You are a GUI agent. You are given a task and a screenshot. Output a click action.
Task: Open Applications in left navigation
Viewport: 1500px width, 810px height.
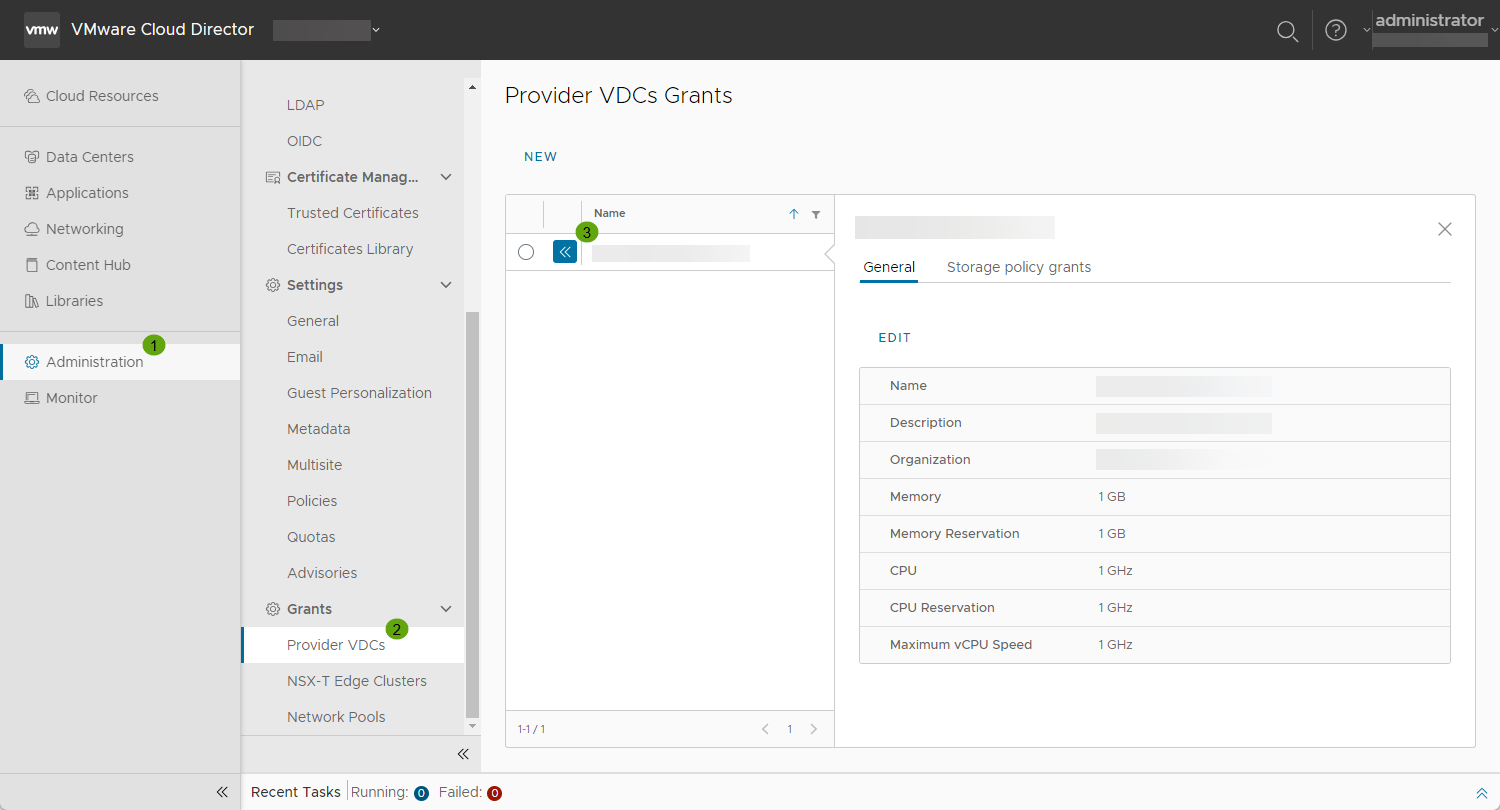[x=87, y=193]
